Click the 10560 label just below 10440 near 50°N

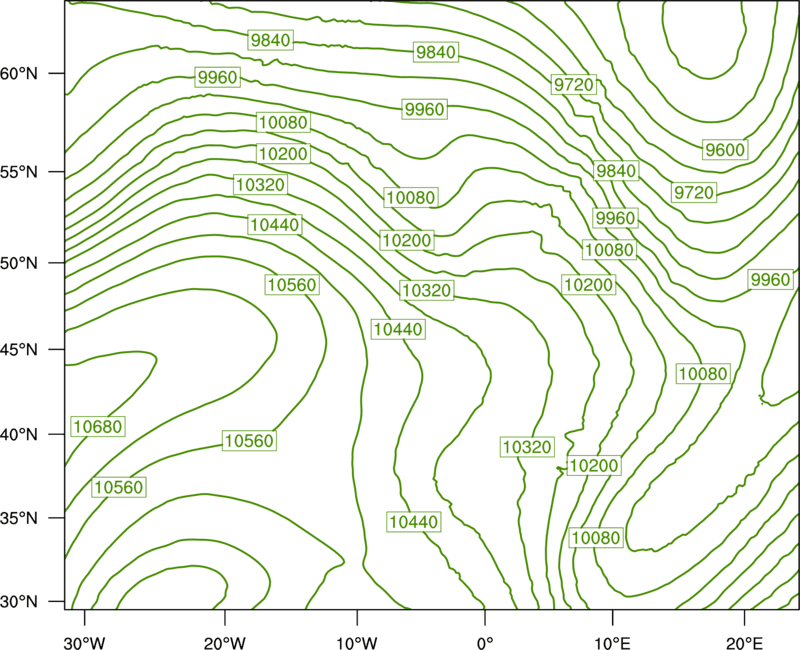pyautogui.click(x=292, y=285)
